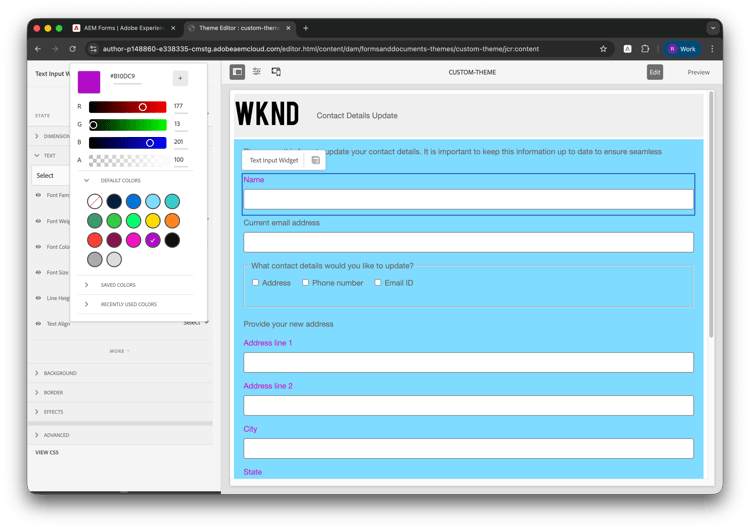Screen dimensions: 750x530
Task: Toggle Font Size visibility eye
Action: (x=38, y=272)
